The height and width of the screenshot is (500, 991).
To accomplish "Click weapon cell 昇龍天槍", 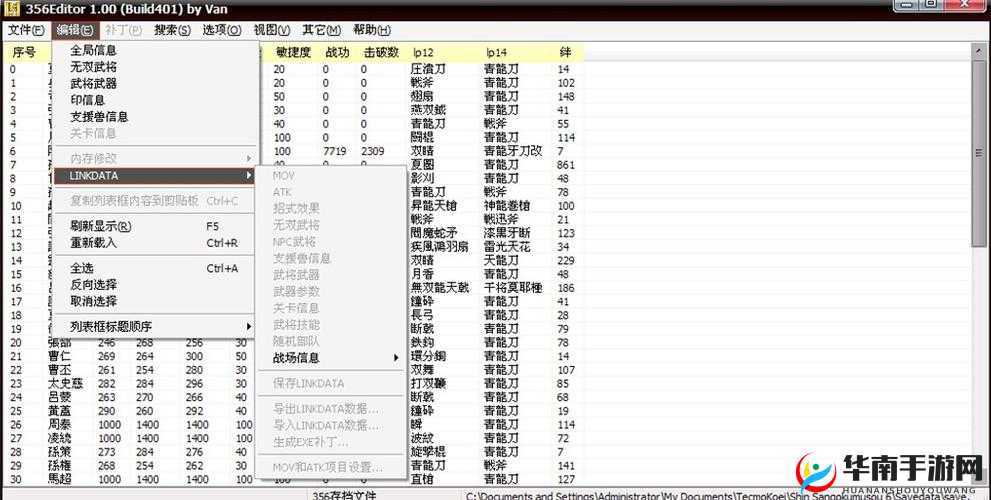I will 434,206.
